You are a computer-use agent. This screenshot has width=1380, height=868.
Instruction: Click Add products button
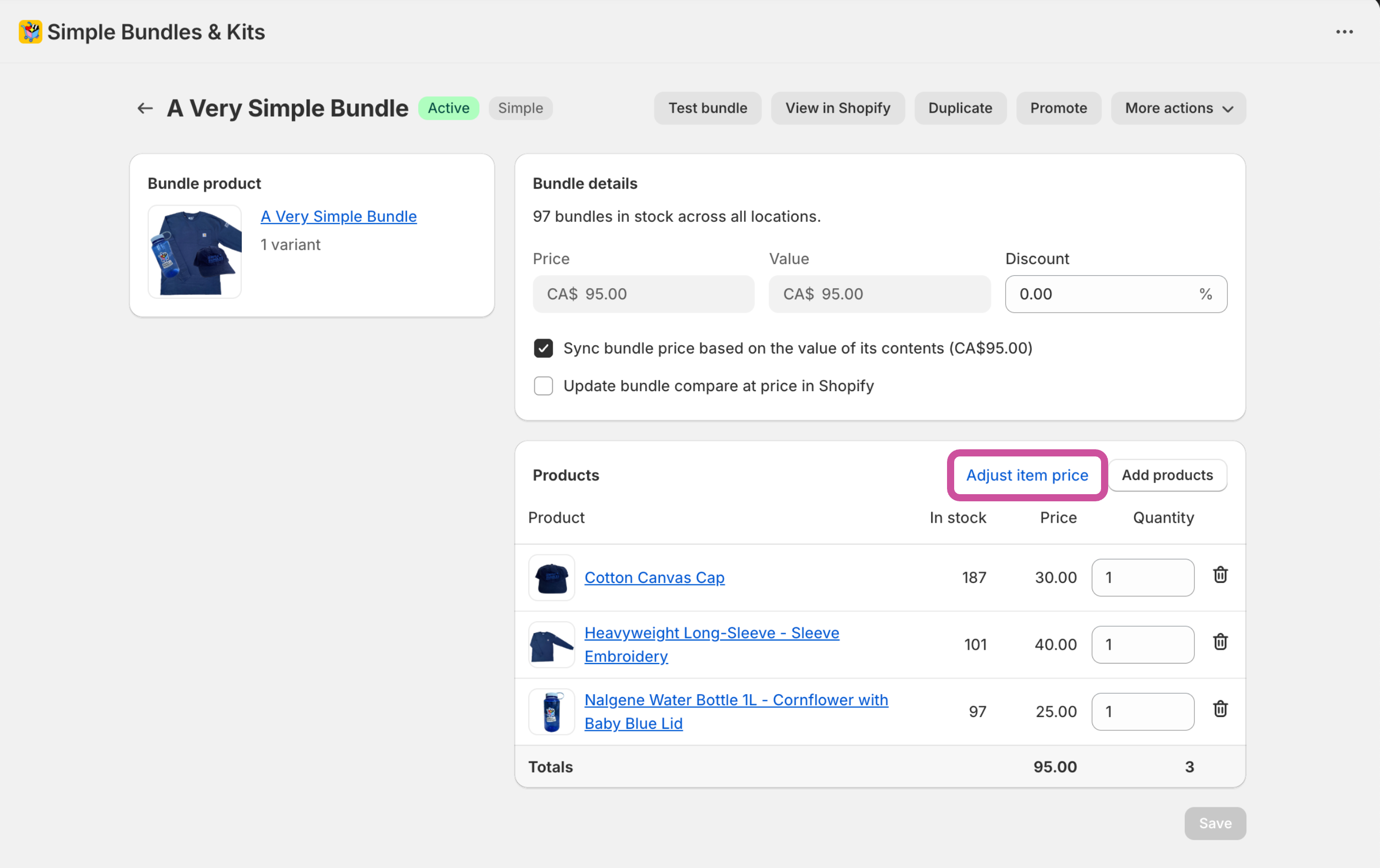1167,475
